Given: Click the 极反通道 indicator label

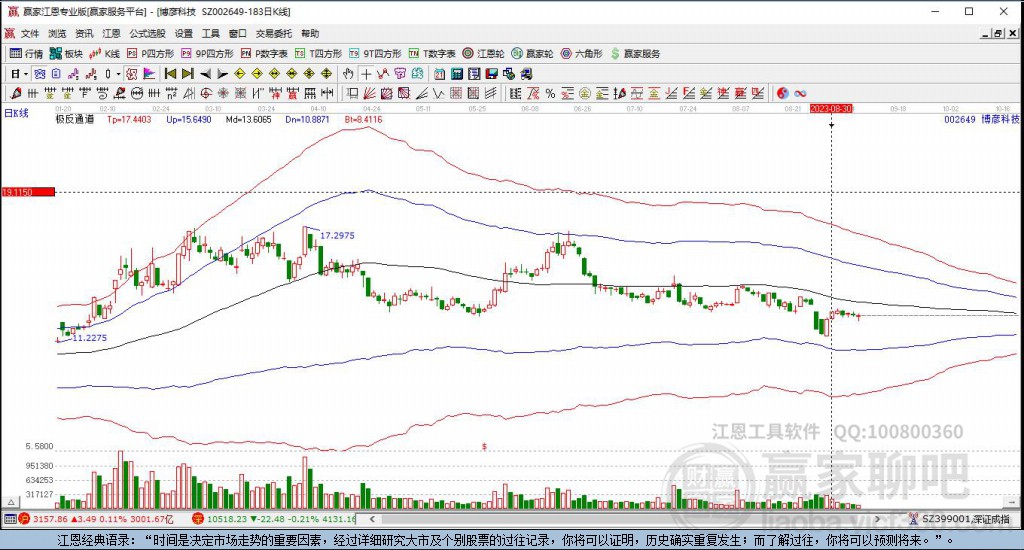Looking at the screenshot, I should (74, 120).
